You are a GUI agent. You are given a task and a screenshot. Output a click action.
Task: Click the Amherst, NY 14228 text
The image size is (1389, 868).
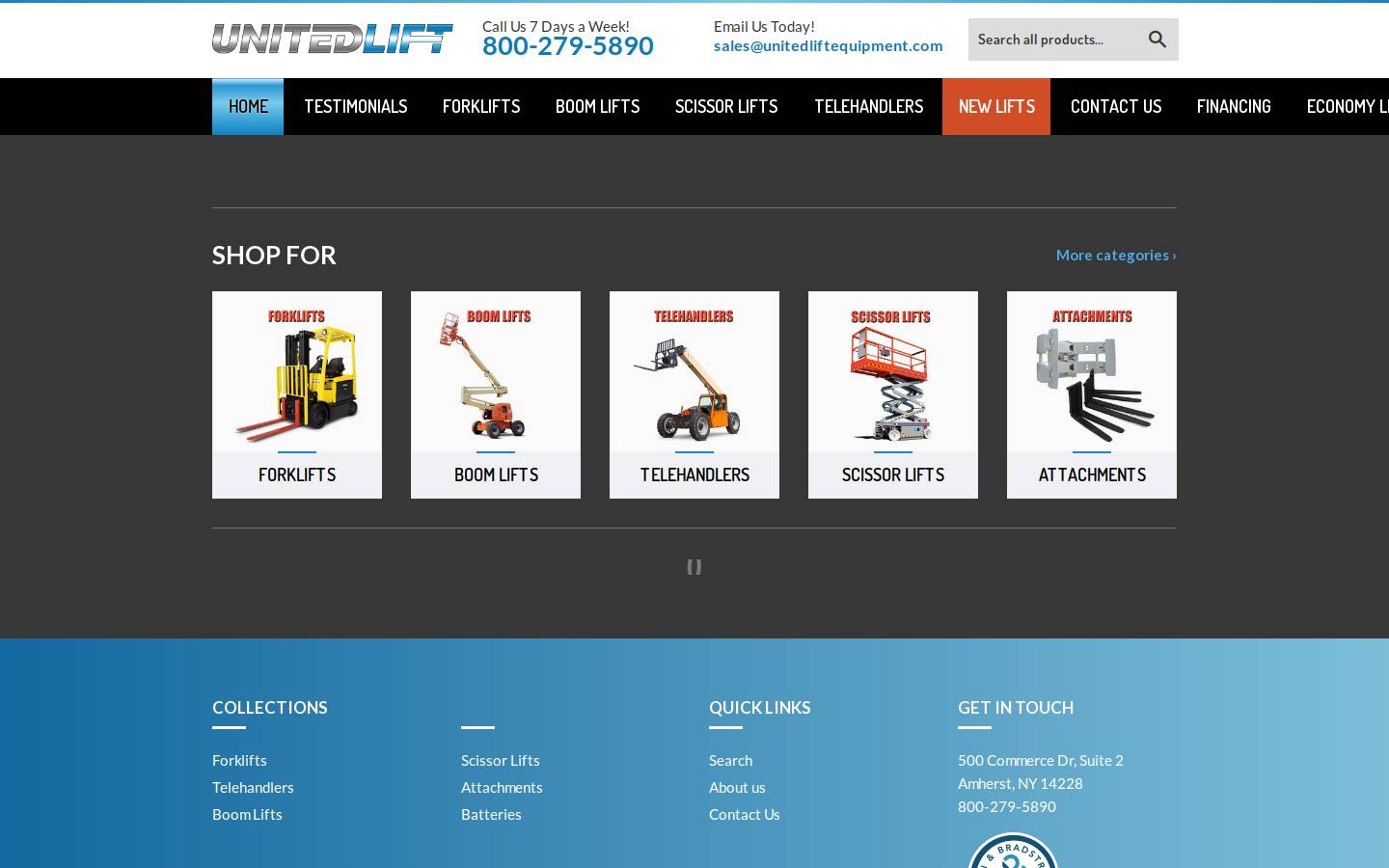pos(1020,783)
